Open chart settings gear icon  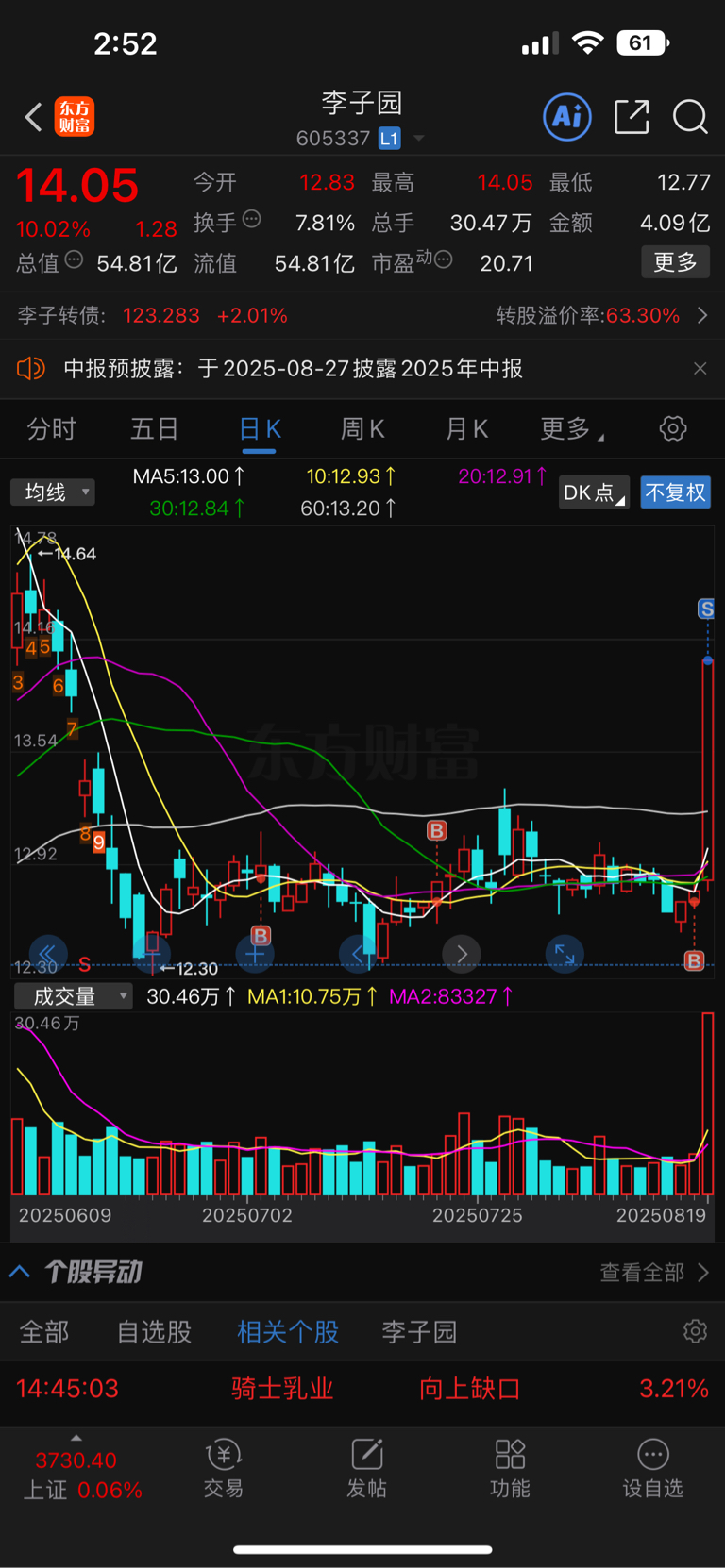click(673, 429)
